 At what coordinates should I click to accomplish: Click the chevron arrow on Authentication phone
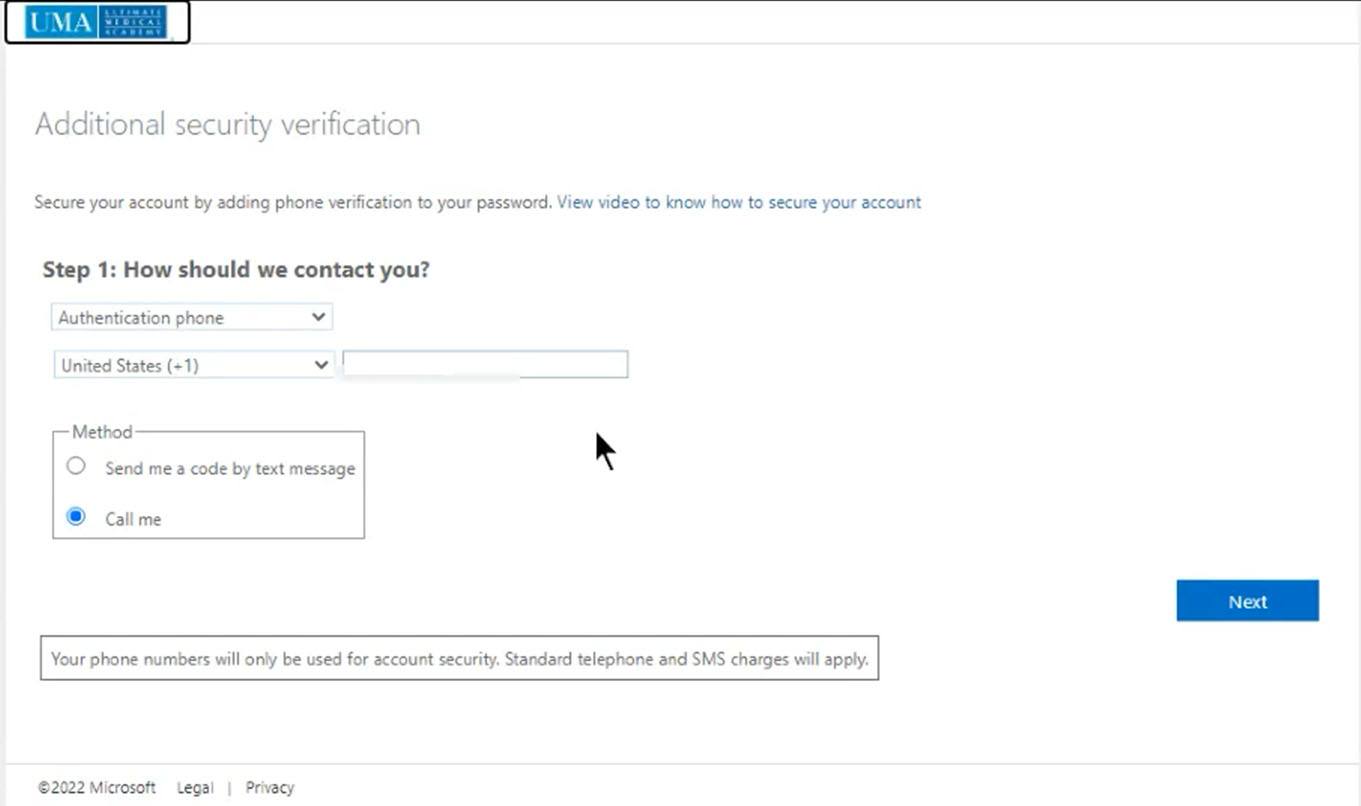coord(318,317)
